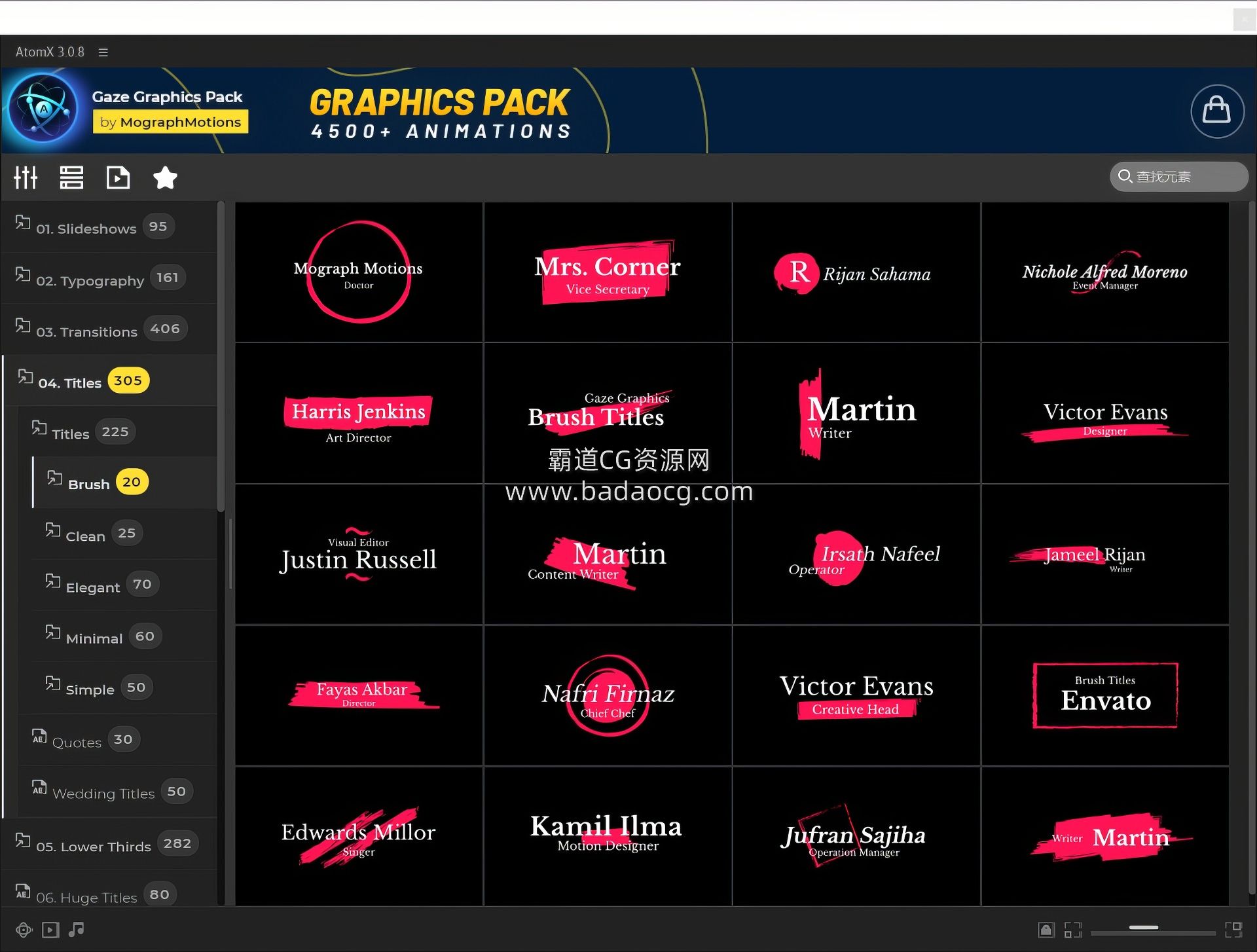This screenshot has width=1257, height=952.
Task: Show favorites with the star icon
Action: pyautogui.click(x=165, y=177)
